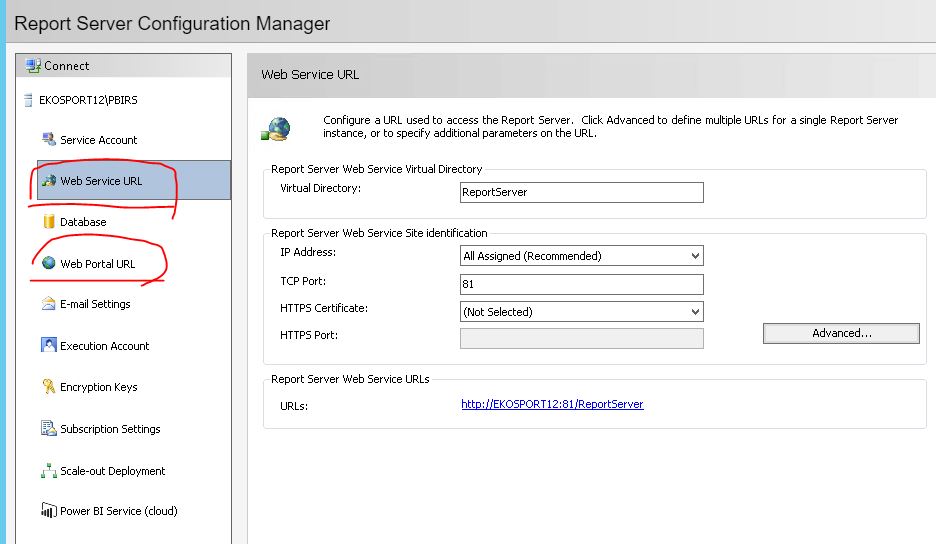The image size is (936, 544).
Task: Click the HTTPS Certificate: label
Action: point(324,308)
